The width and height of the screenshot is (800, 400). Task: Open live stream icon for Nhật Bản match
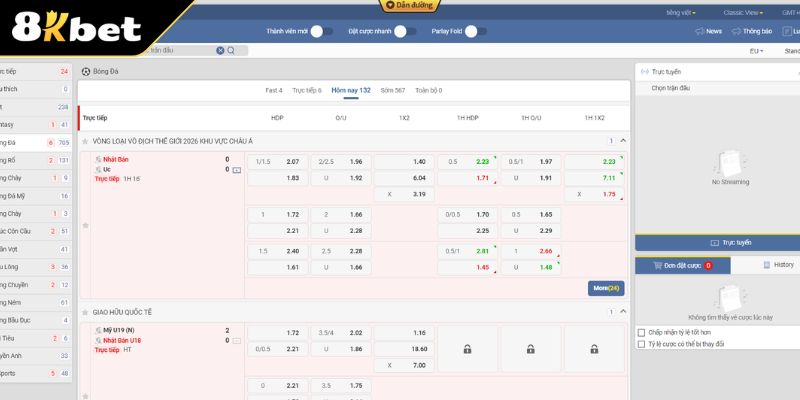click(237, 171)
